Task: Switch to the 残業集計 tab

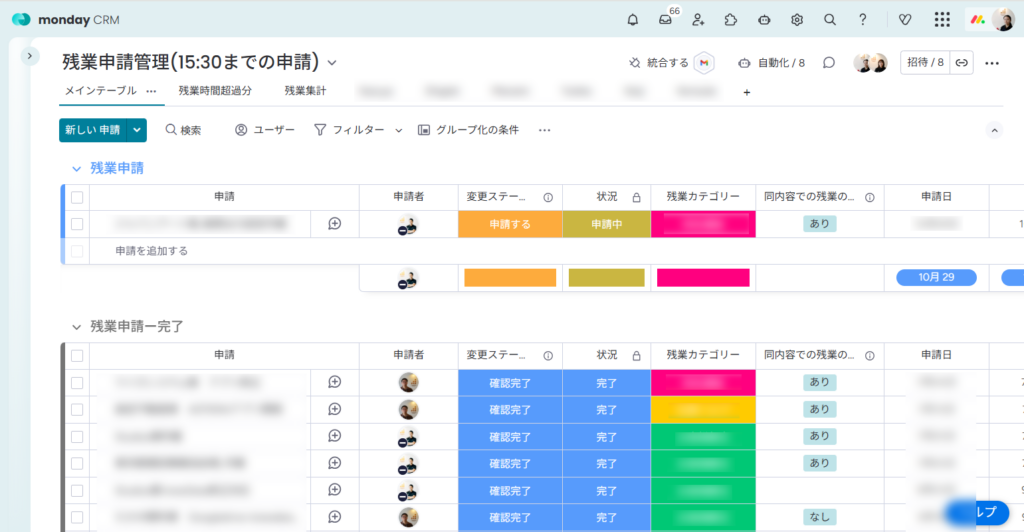Action: click(305, 91)
